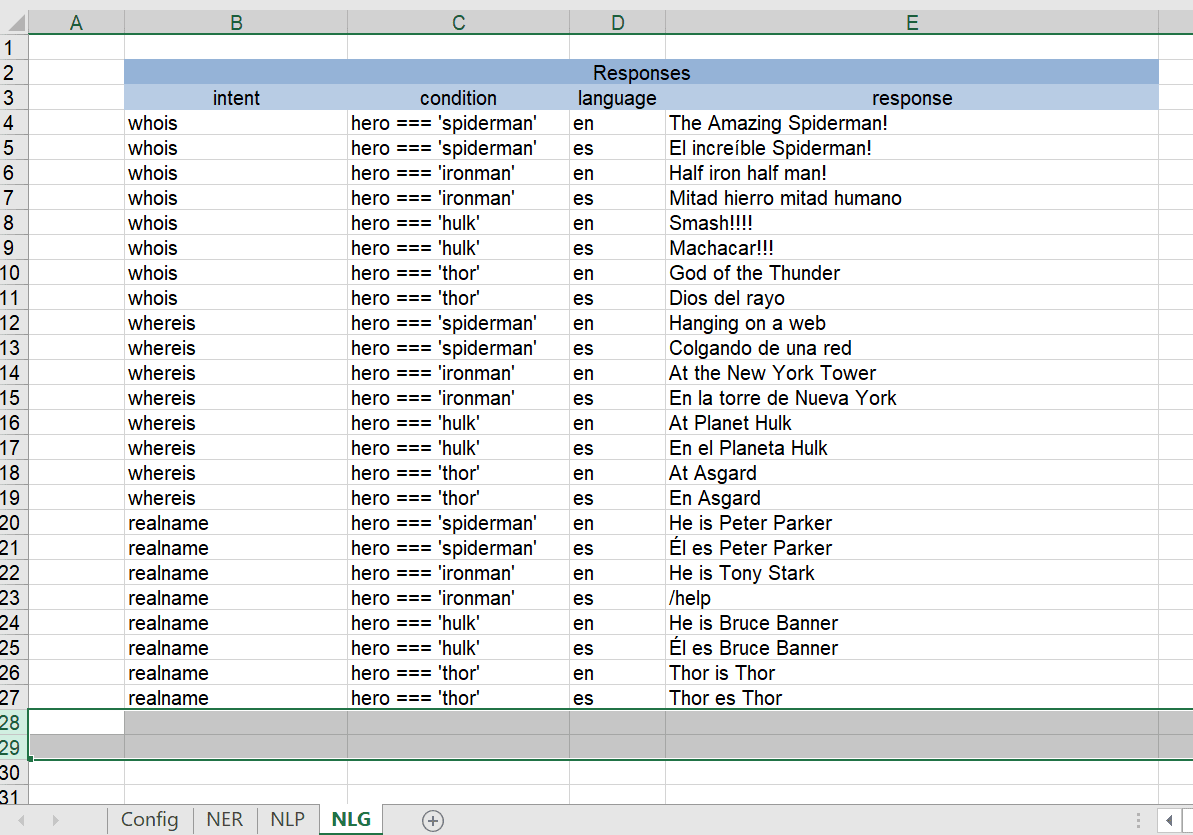Select all cells using the corner triangle
This screenshot has height=835, width=1193.
[x=19, y=22]
